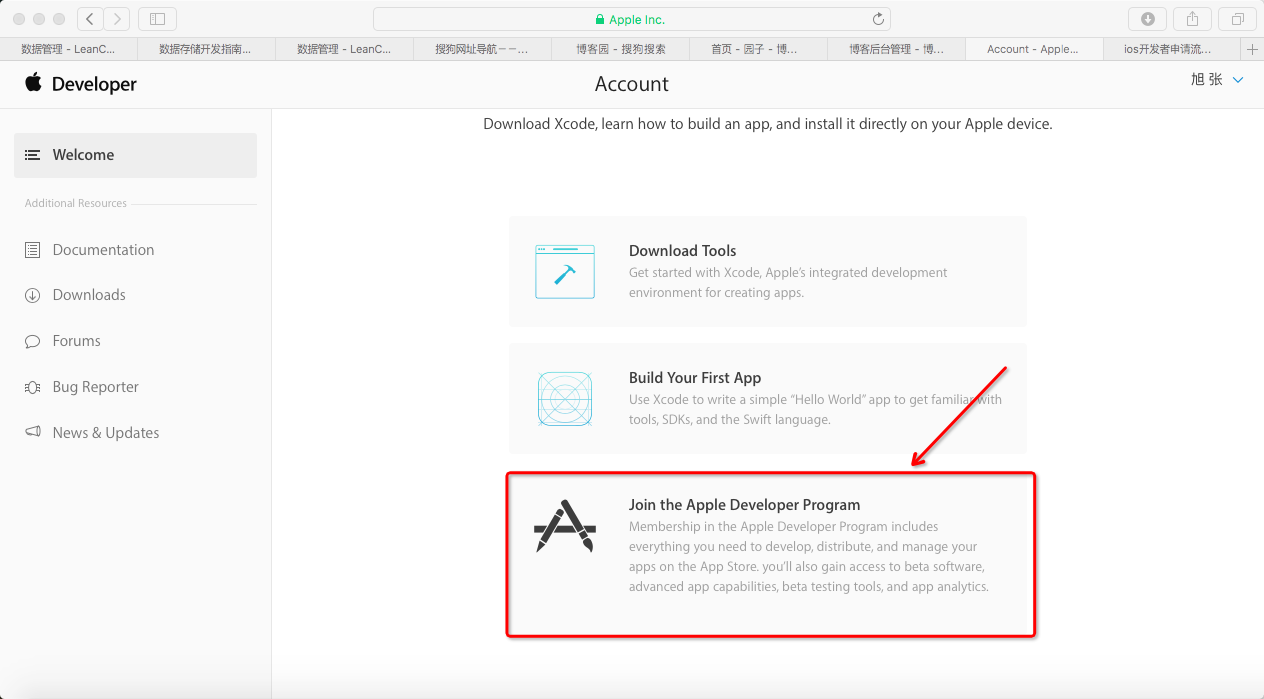Click the Forums speech bubble icon
The image size is (1264, 699).
[33, 341]
